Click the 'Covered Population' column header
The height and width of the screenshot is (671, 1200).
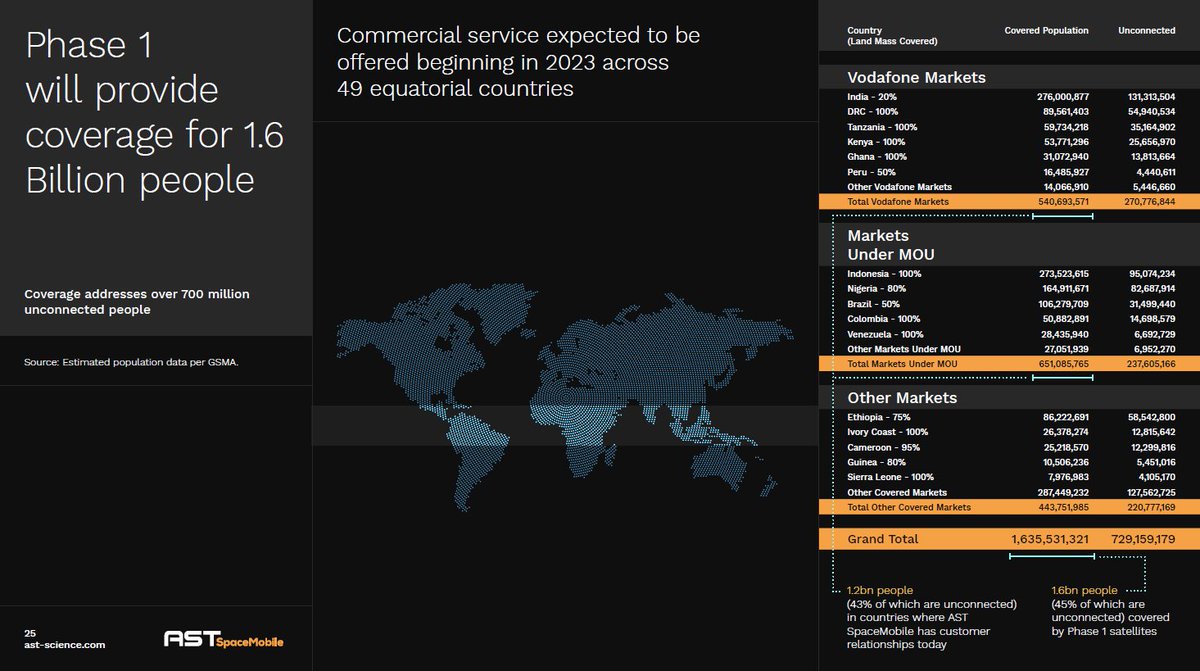pyautogui.click(x=1046, y=31)
